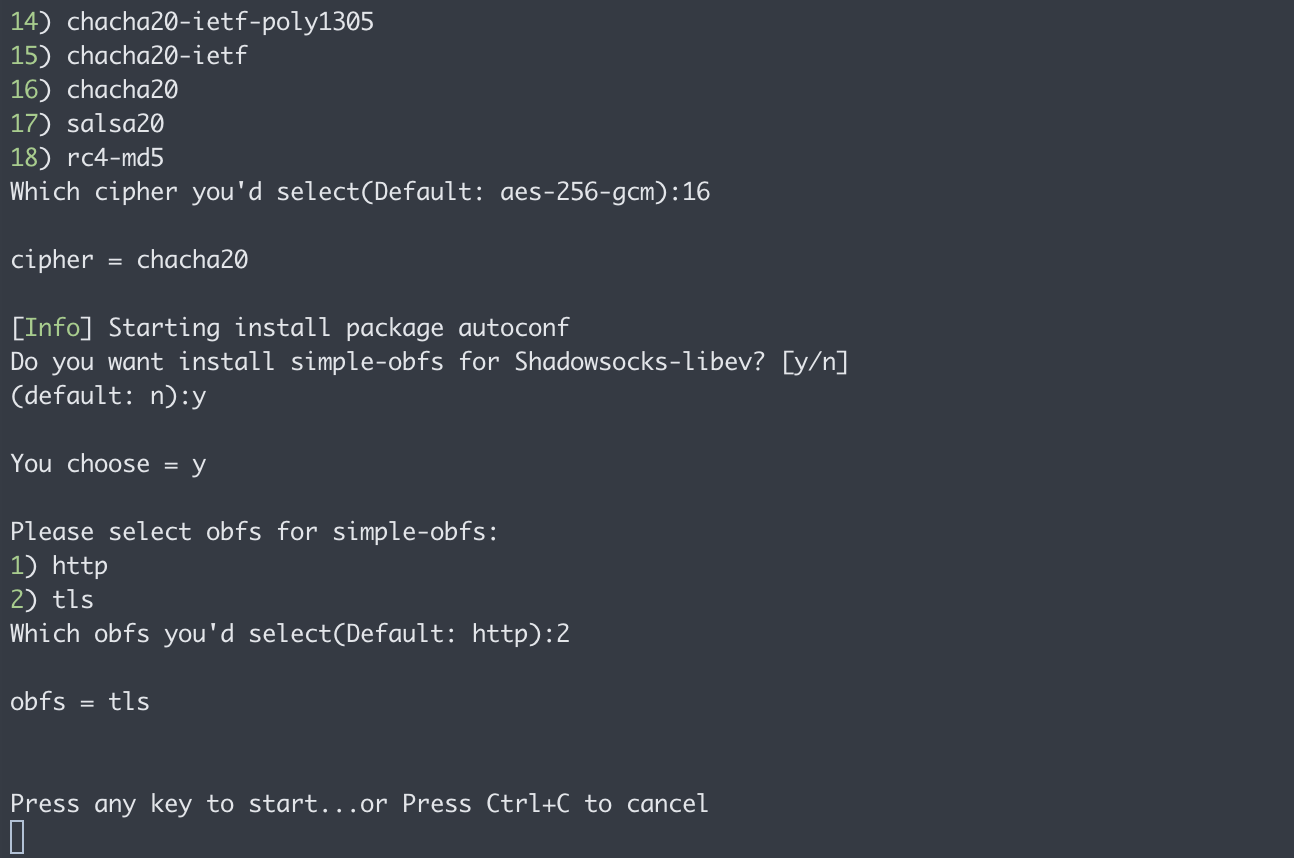Click the 'You choose = y' line

108,463
